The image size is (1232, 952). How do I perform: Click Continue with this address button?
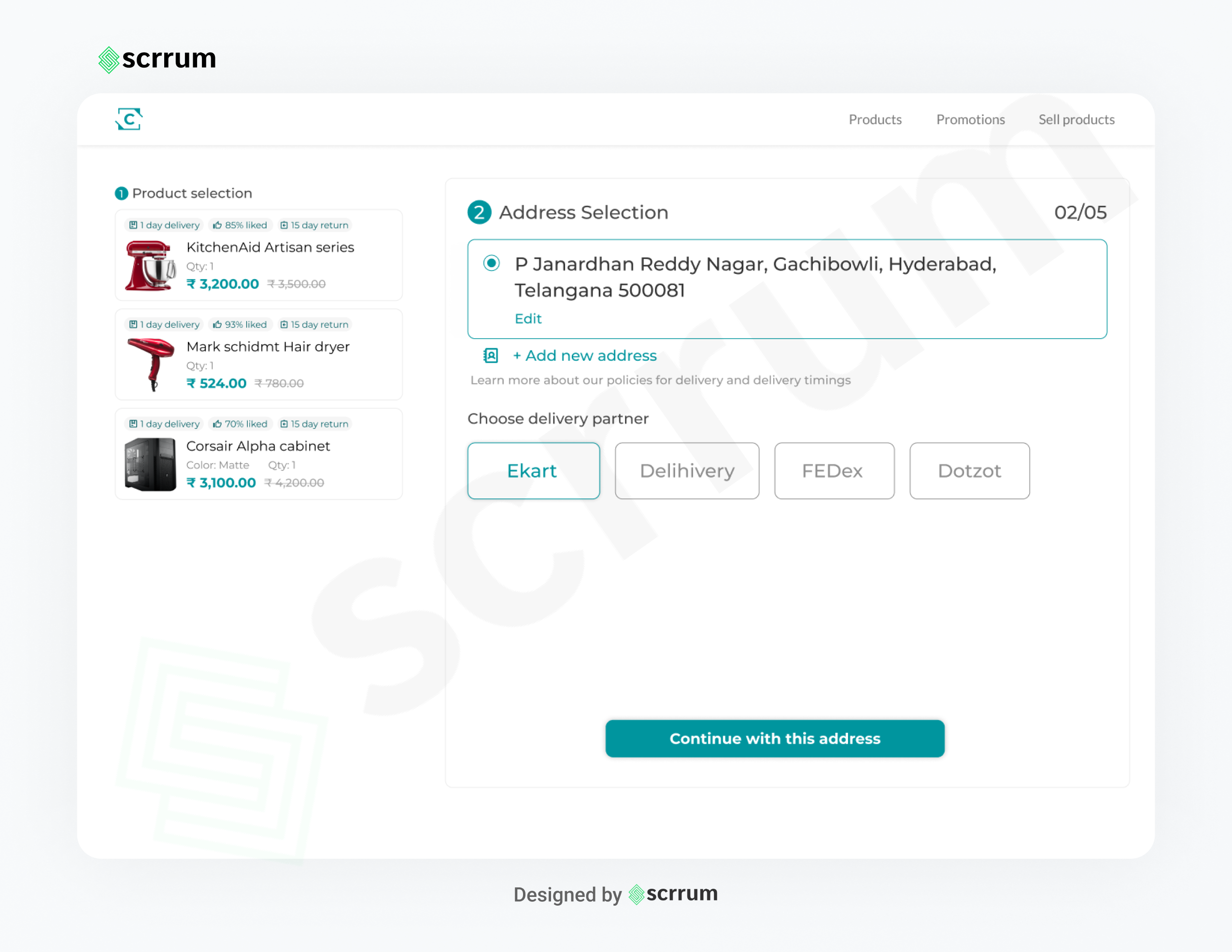tap(775, 738)
